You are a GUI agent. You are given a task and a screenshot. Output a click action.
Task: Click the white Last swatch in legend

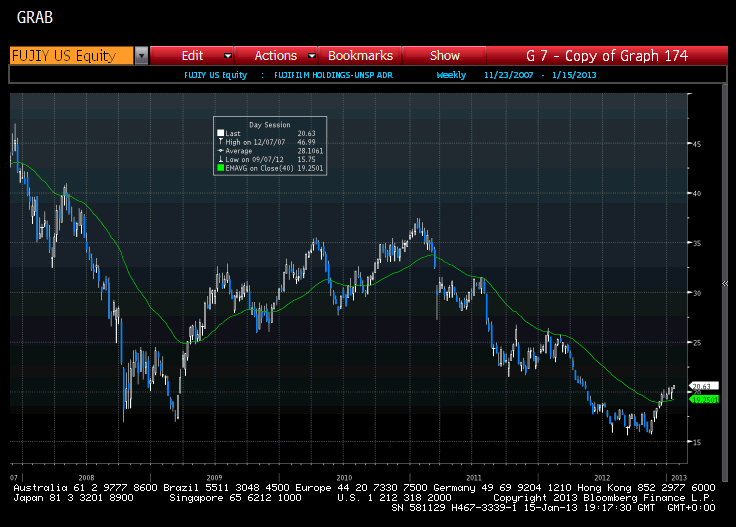click(221, 133)
